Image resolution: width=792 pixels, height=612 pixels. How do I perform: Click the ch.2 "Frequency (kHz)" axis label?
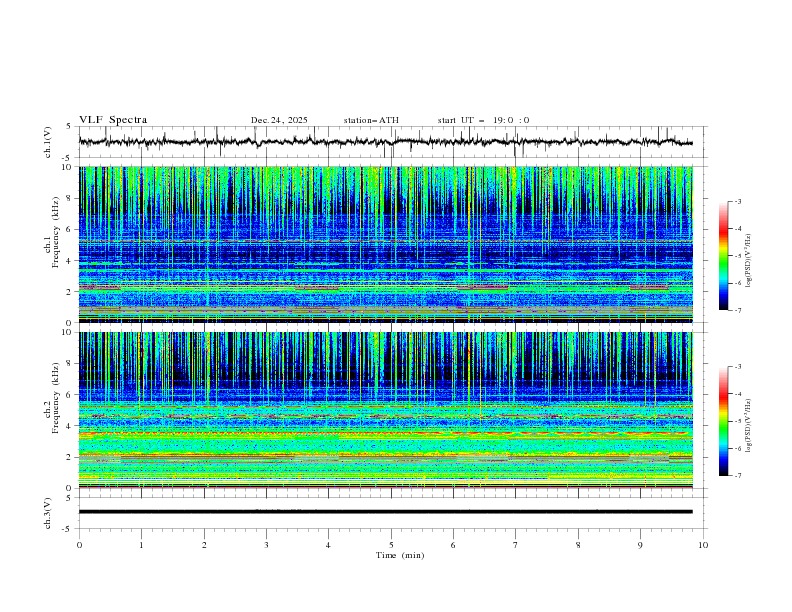[56, 397]
